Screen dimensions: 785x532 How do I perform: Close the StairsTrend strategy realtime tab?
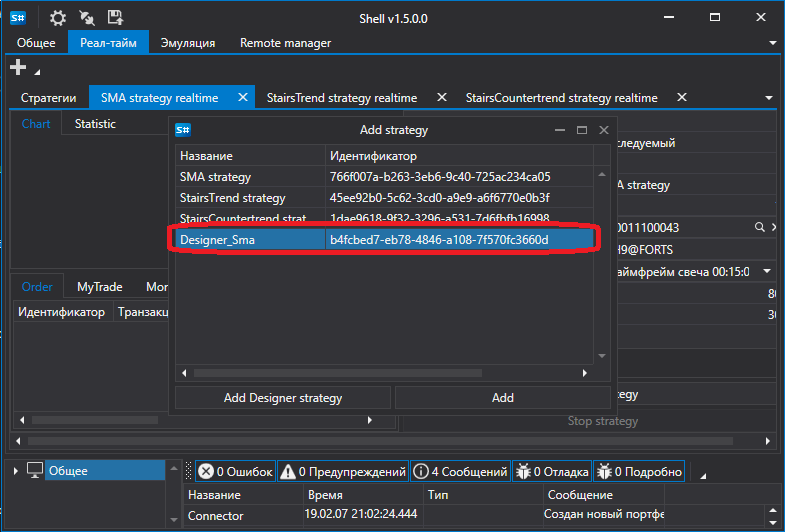point(442,97)
